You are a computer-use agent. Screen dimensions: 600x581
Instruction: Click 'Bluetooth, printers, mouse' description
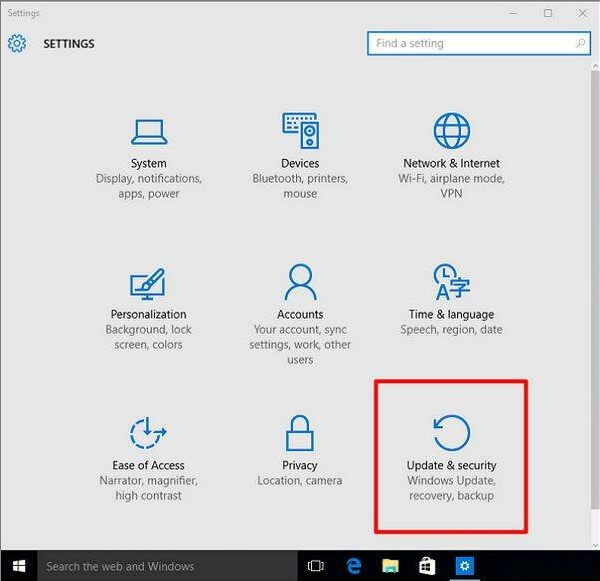(300, 186)
